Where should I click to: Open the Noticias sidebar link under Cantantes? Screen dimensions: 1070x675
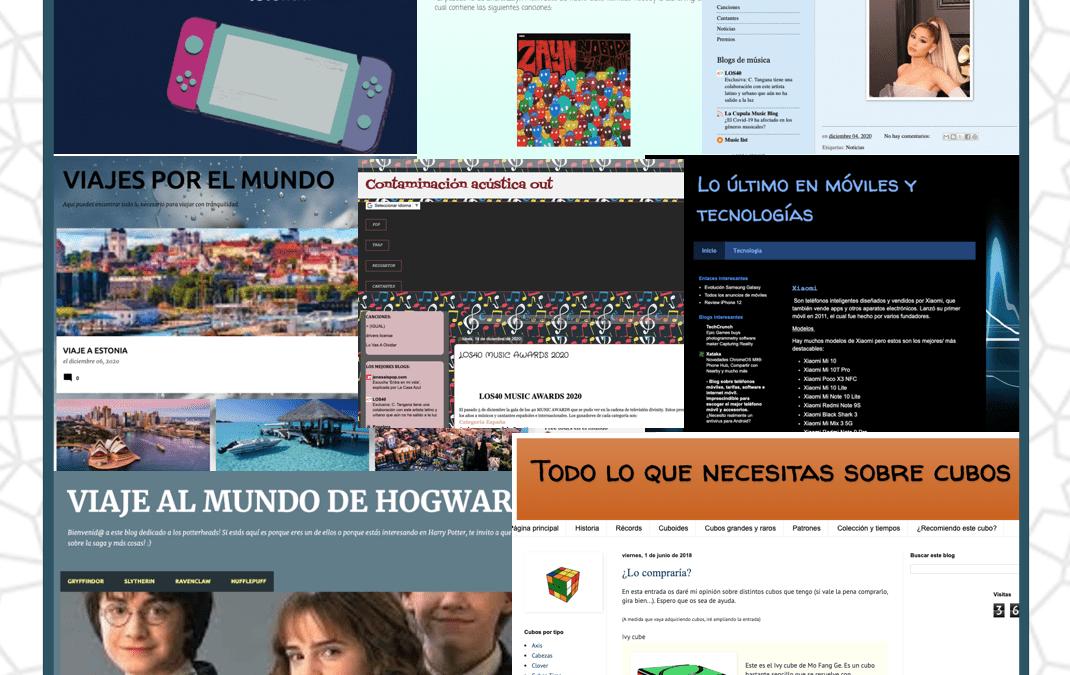(x=726, y=29)
